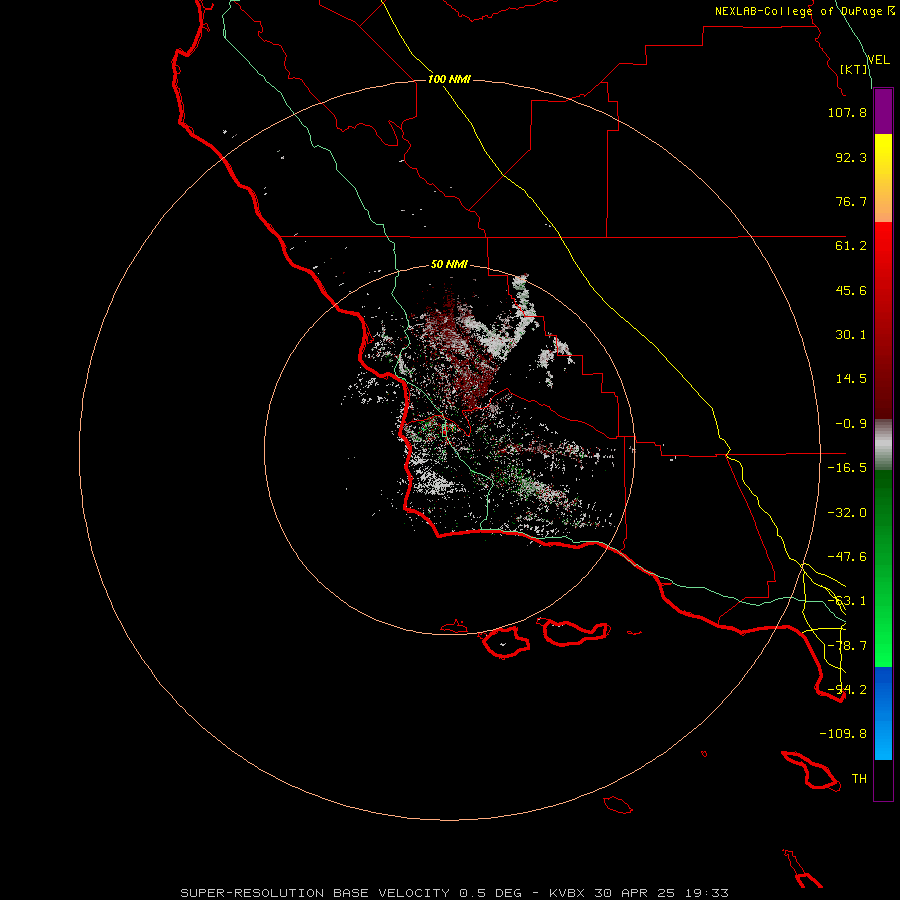This screenshot has height=900, width=900.
Task: Select the -109.8 legend value
Action: [843, 734]
